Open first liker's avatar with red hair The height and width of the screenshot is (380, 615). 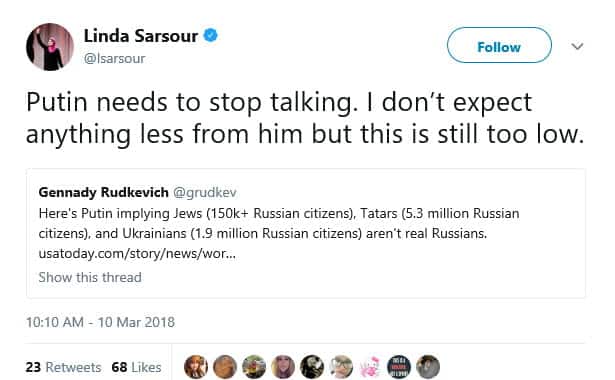(196, 367)
